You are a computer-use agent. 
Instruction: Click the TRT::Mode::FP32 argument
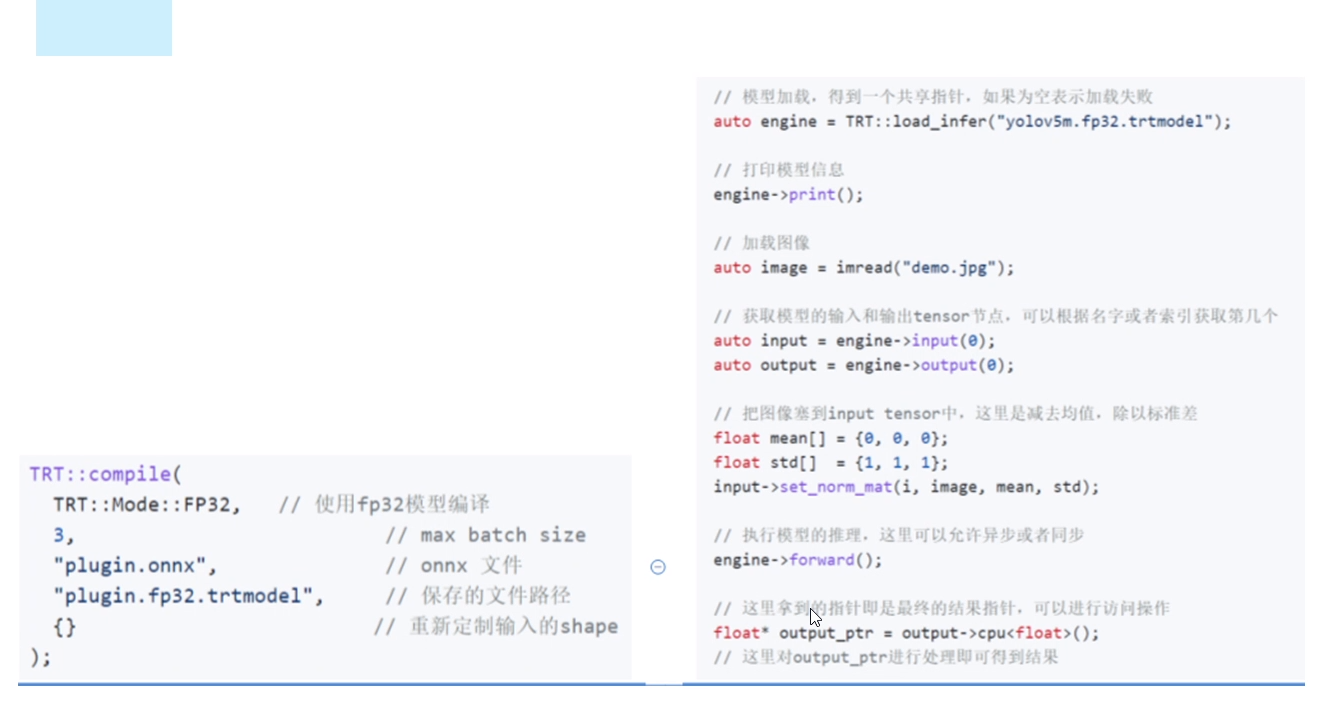coord(147,505)
